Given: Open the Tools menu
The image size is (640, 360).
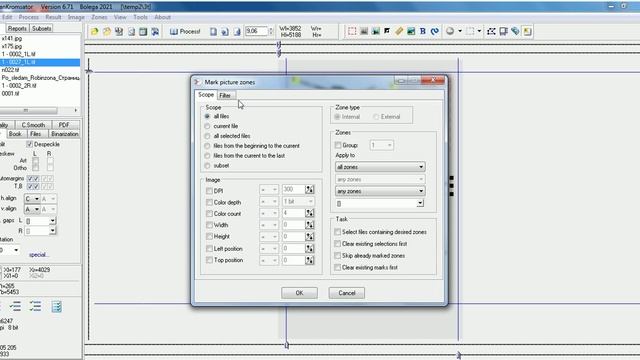Looking at the screenshot, I should [140, 17].
